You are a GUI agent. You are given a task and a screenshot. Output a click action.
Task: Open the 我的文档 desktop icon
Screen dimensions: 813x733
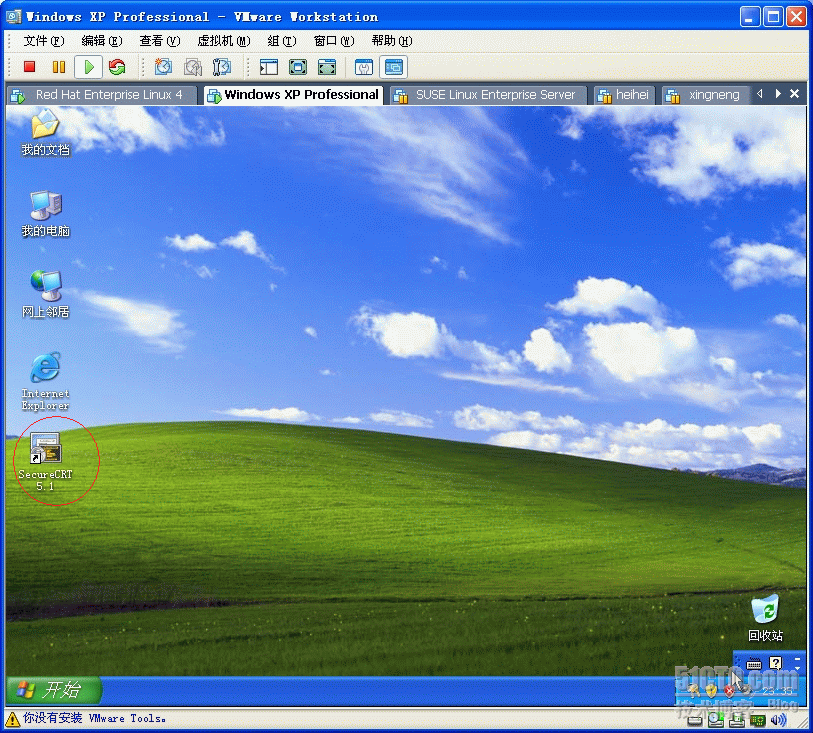45,132
